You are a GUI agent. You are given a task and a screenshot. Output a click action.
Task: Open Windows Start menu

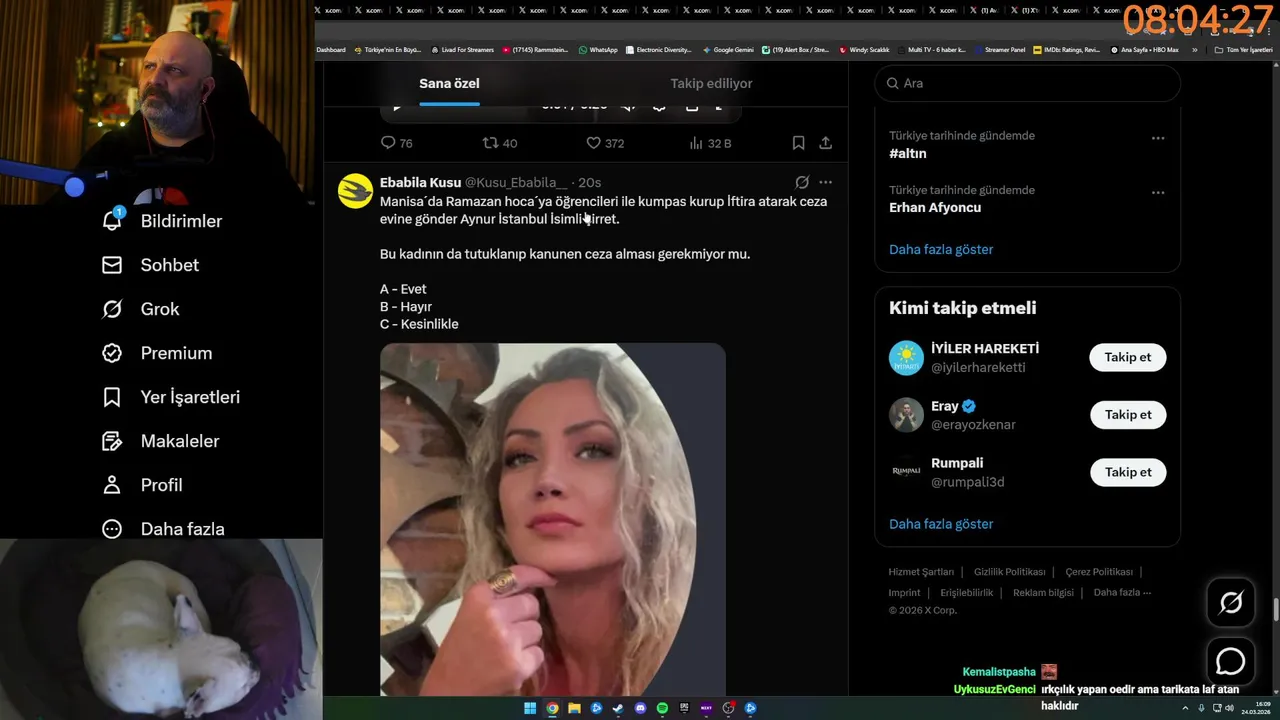pyautogui.click(x=530, y=708)
